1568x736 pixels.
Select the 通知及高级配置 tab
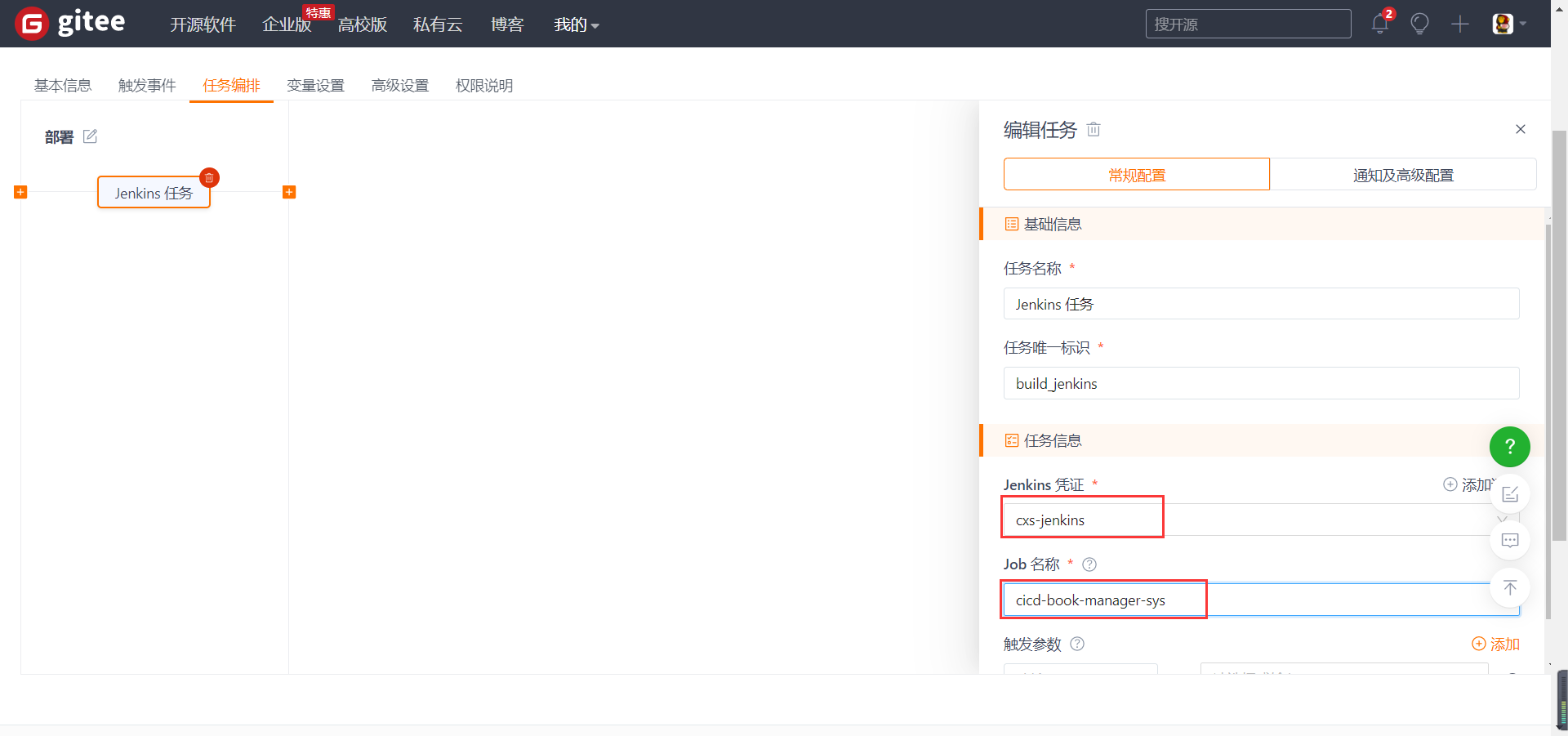click(x=1403, y=175)
